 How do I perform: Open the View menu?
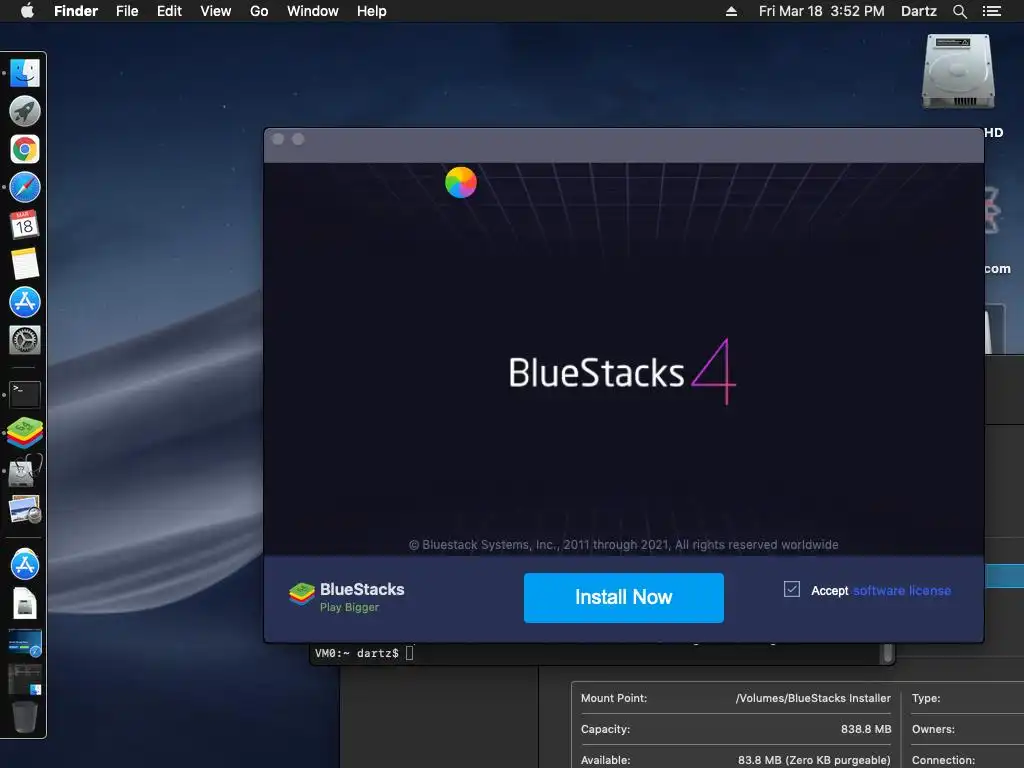pyautogui.click(x=216, y=11)
